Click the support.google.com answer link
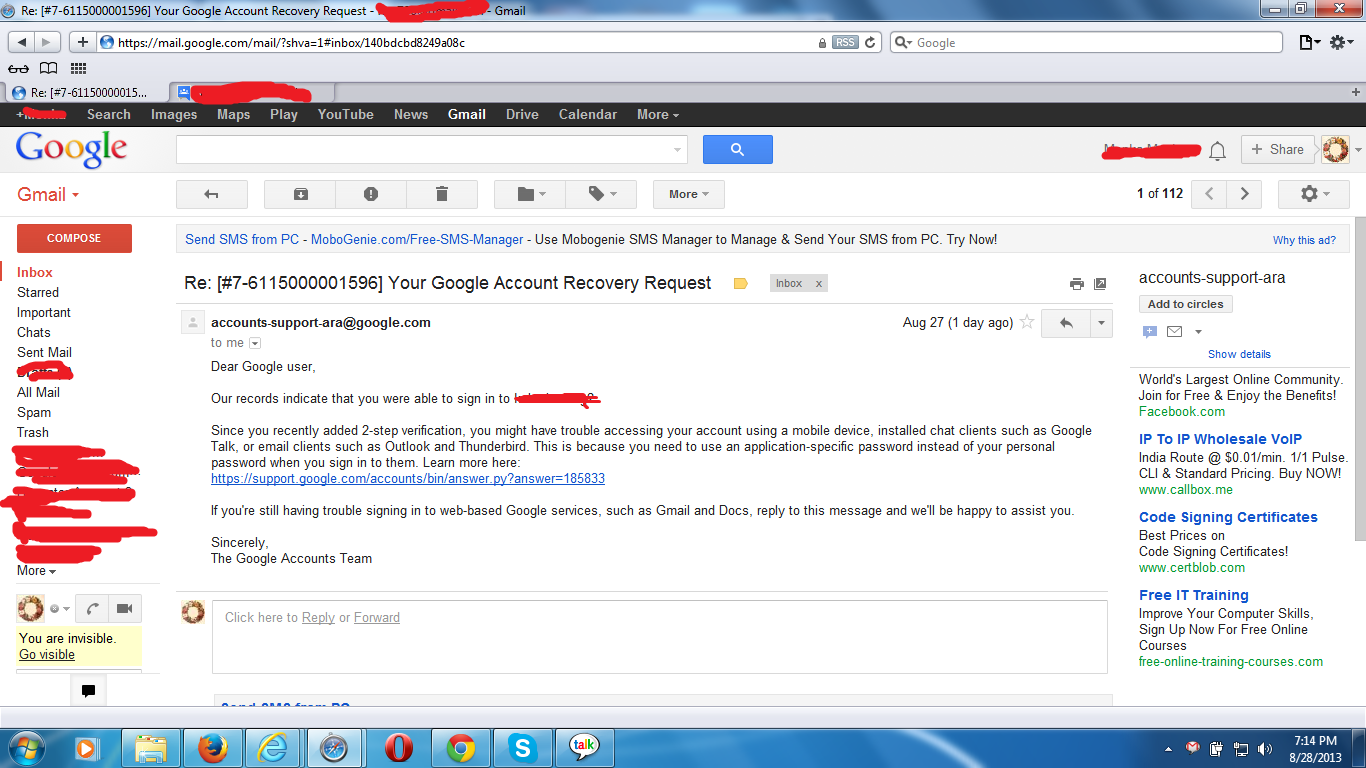Viewport: 1366px width, 768px height. [408, 479]
